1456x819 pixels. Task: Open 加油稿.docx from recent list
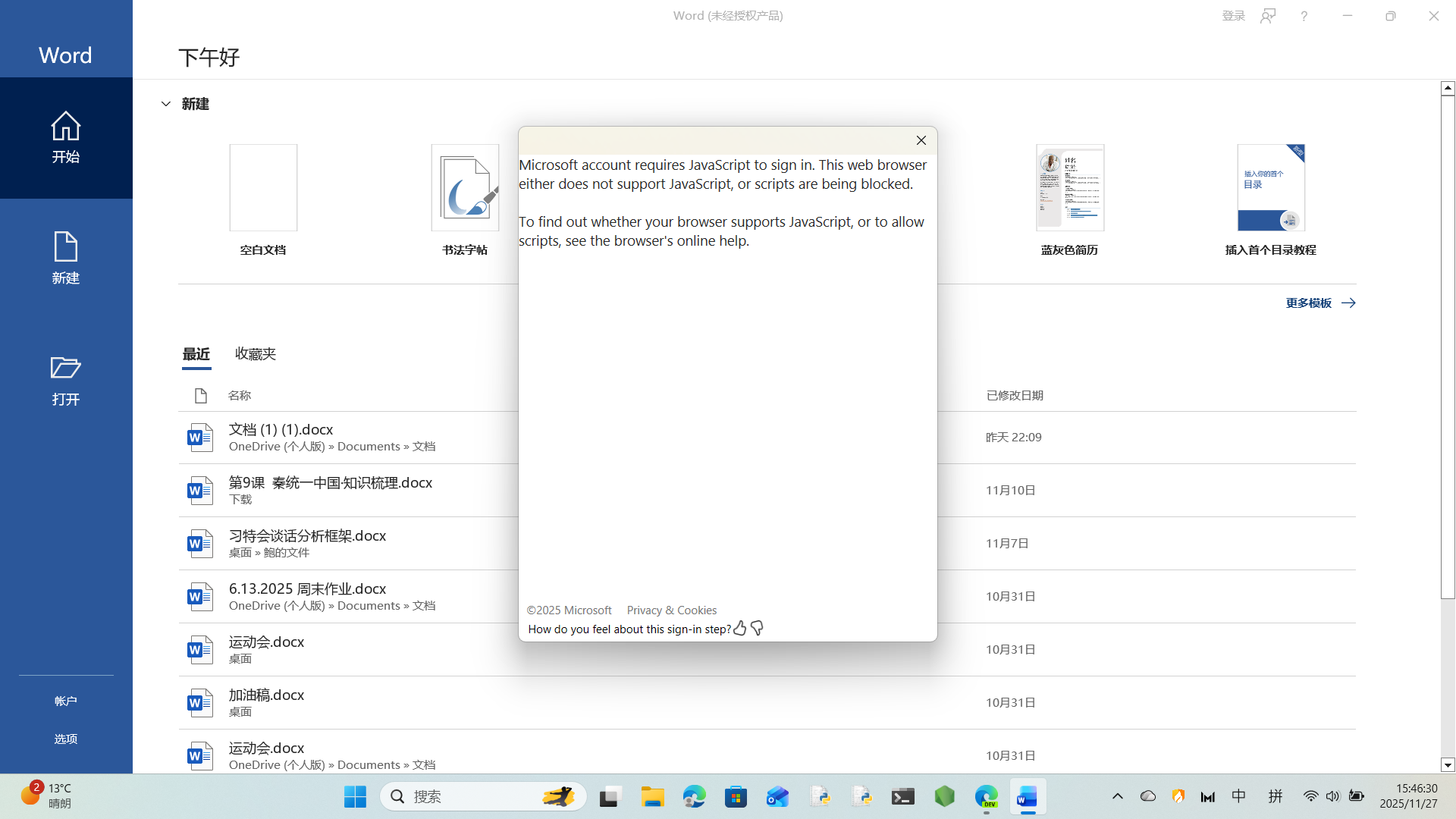tap(266, 695)
